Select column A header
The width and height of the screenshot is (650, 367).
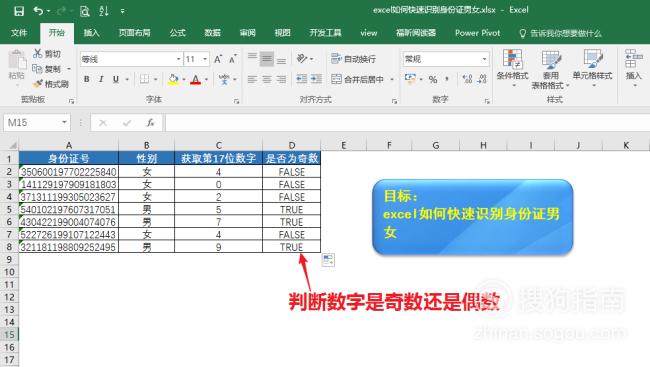coord(69,145)
